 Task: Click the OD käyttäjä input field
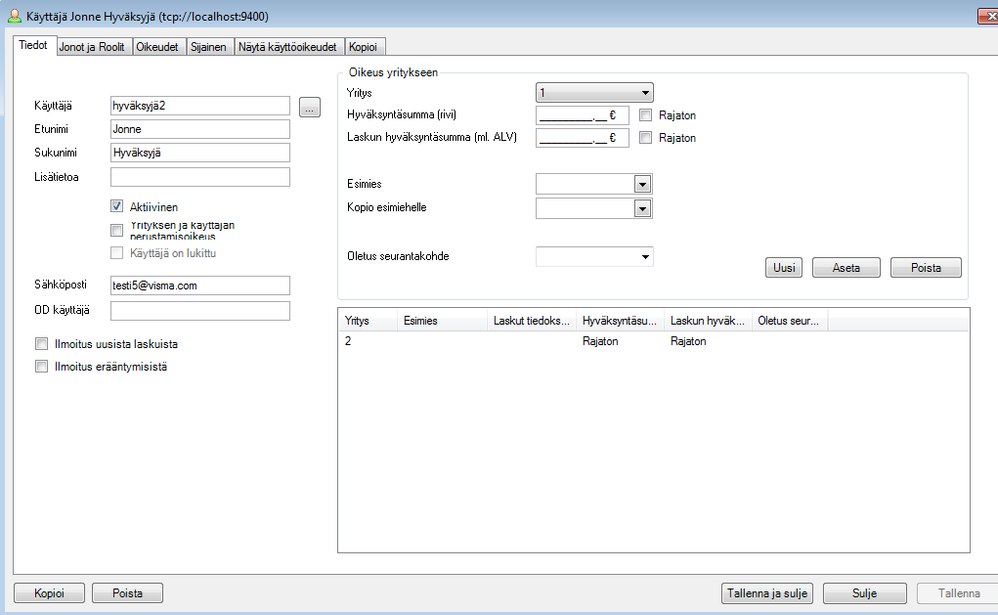(200, 311)
